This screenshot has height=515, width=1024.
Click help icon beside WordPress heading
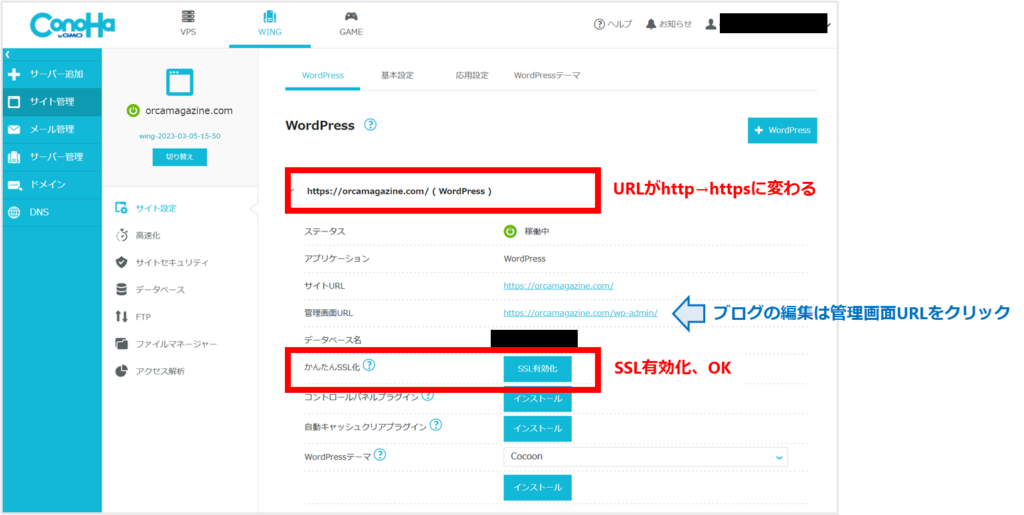[370, 125]
